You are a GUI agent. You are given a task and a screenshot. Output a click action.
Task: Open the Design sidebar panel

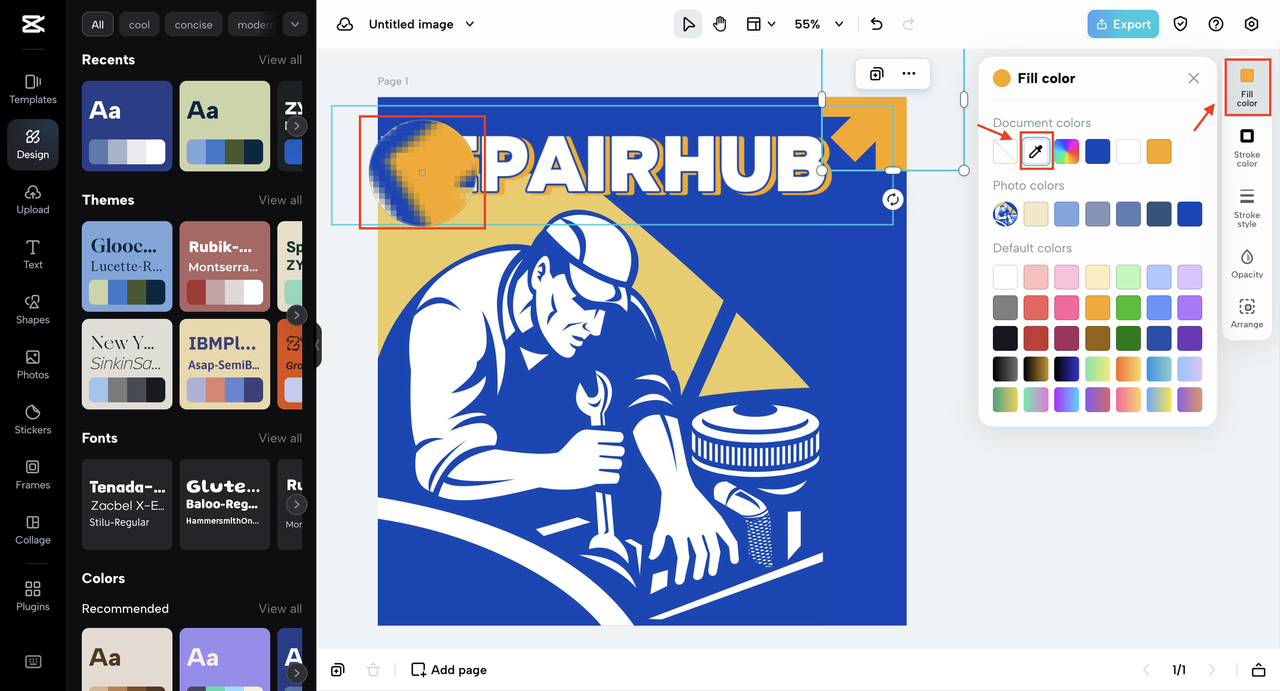pyautogui.click(x=33, y=144)
